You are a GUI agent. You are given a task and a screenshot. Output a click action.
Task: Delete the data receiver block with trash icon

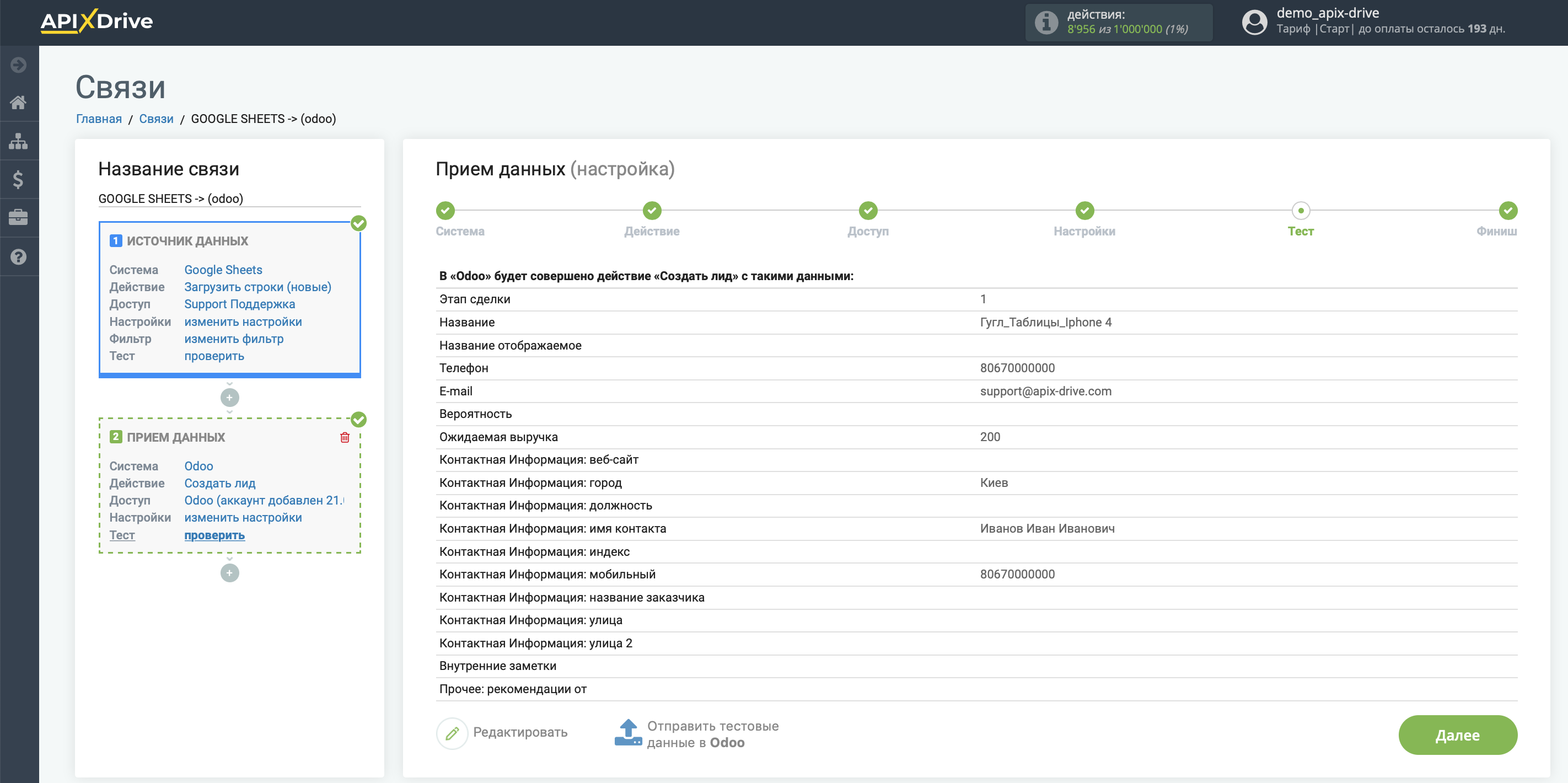[345, 437]
